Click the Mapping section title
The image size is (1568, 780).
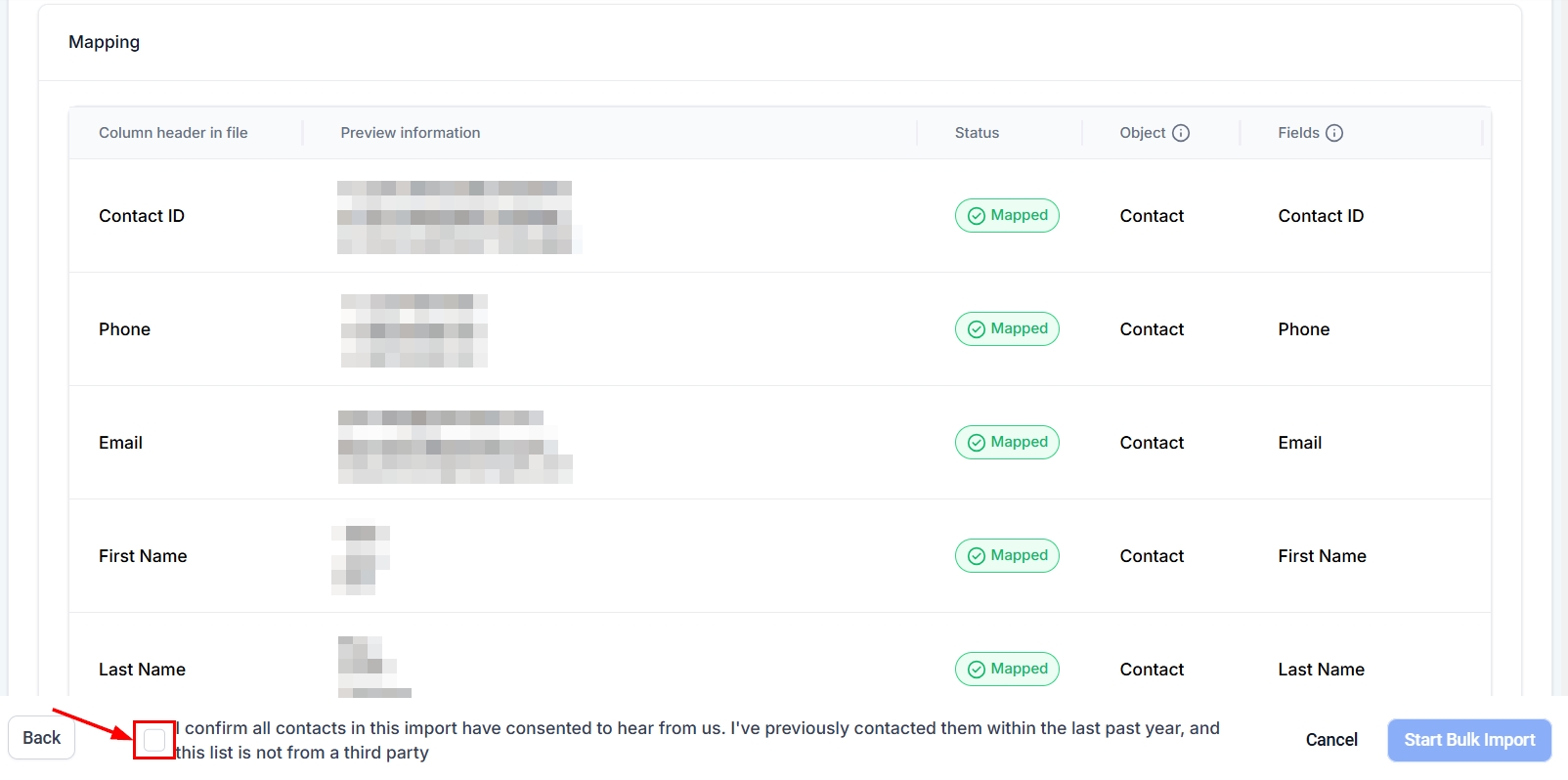[x=105, y=42]
